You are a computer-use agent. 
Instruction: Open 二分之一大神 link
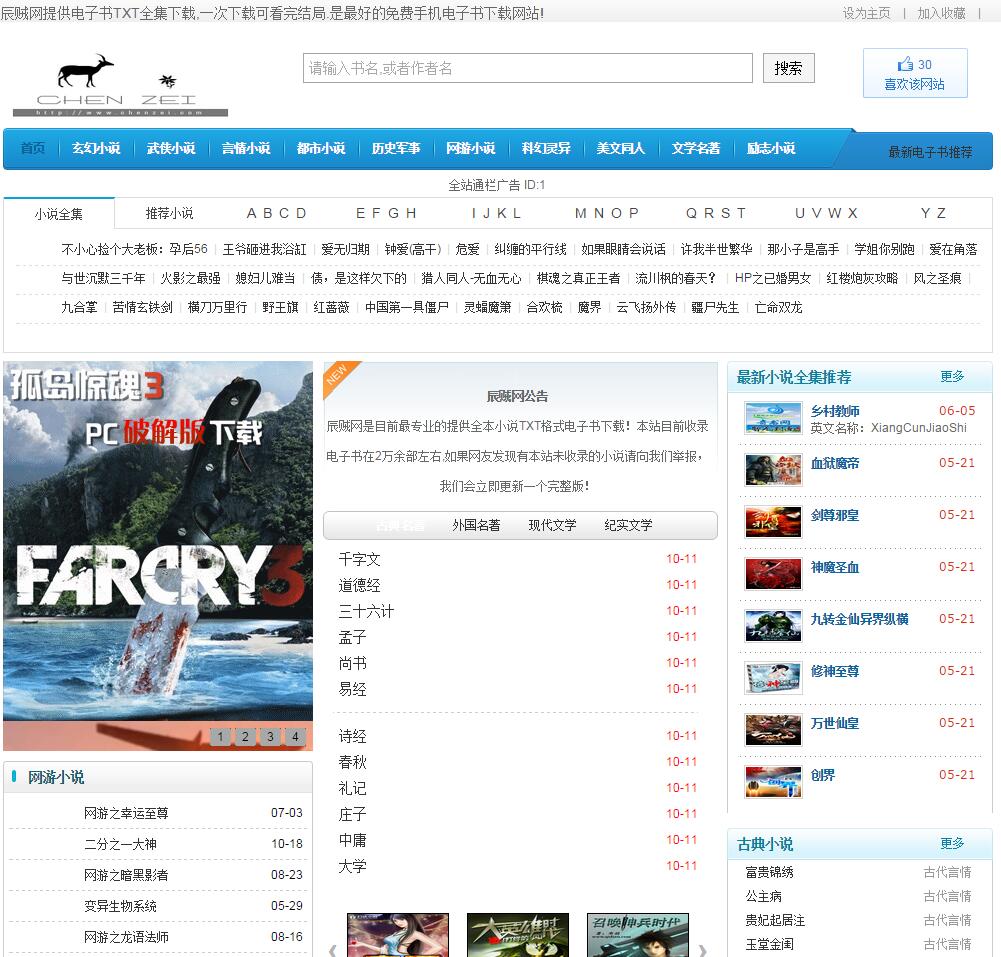(x=120, y=844)
